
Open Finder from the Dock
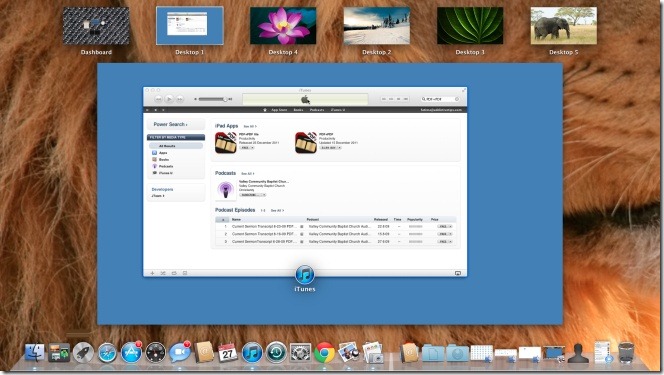(x=35, y=352)
